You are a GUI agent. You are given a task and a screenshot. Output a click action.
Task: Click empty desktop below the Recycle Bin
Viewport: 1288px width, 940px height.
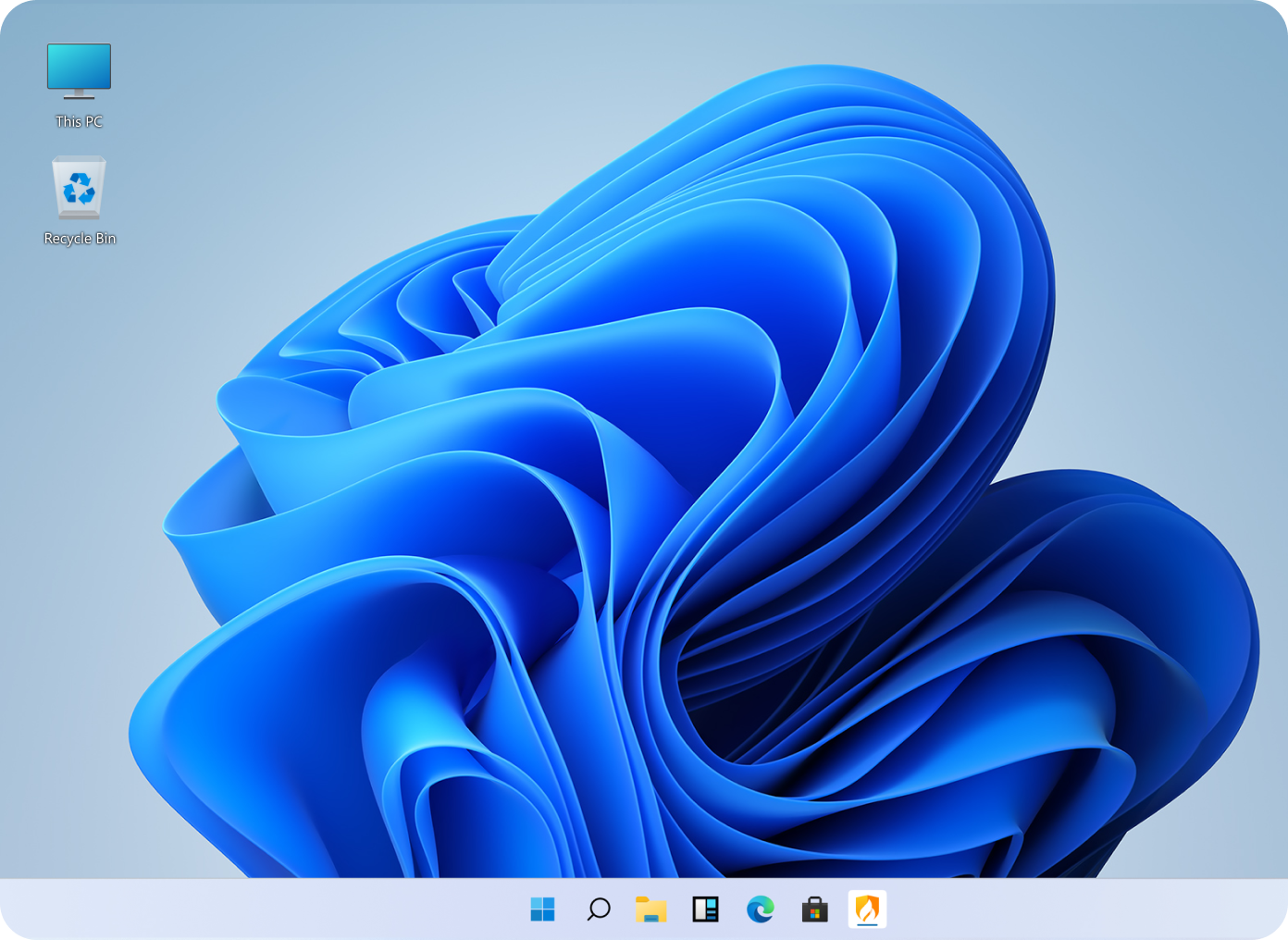coord(80,370)
